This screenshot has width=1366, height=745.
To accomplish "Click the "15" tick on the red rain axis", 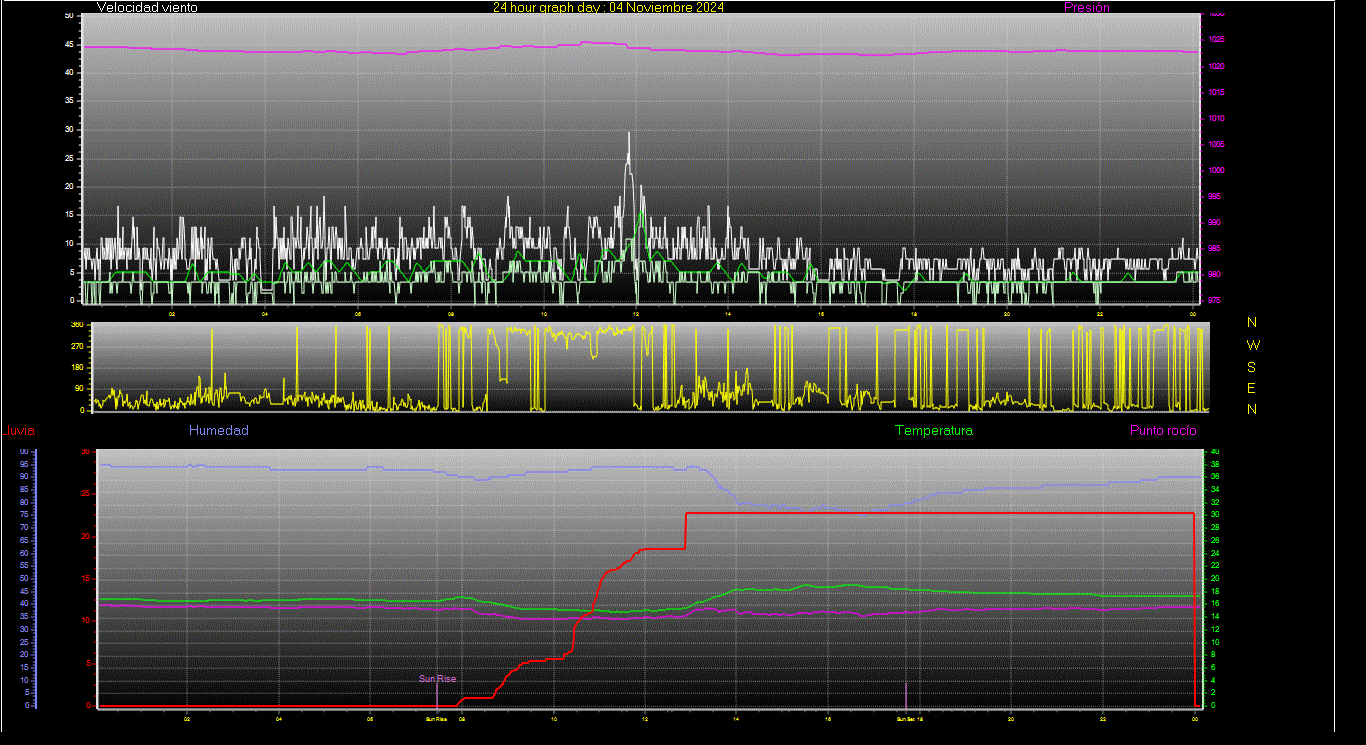I will [85, 579].
